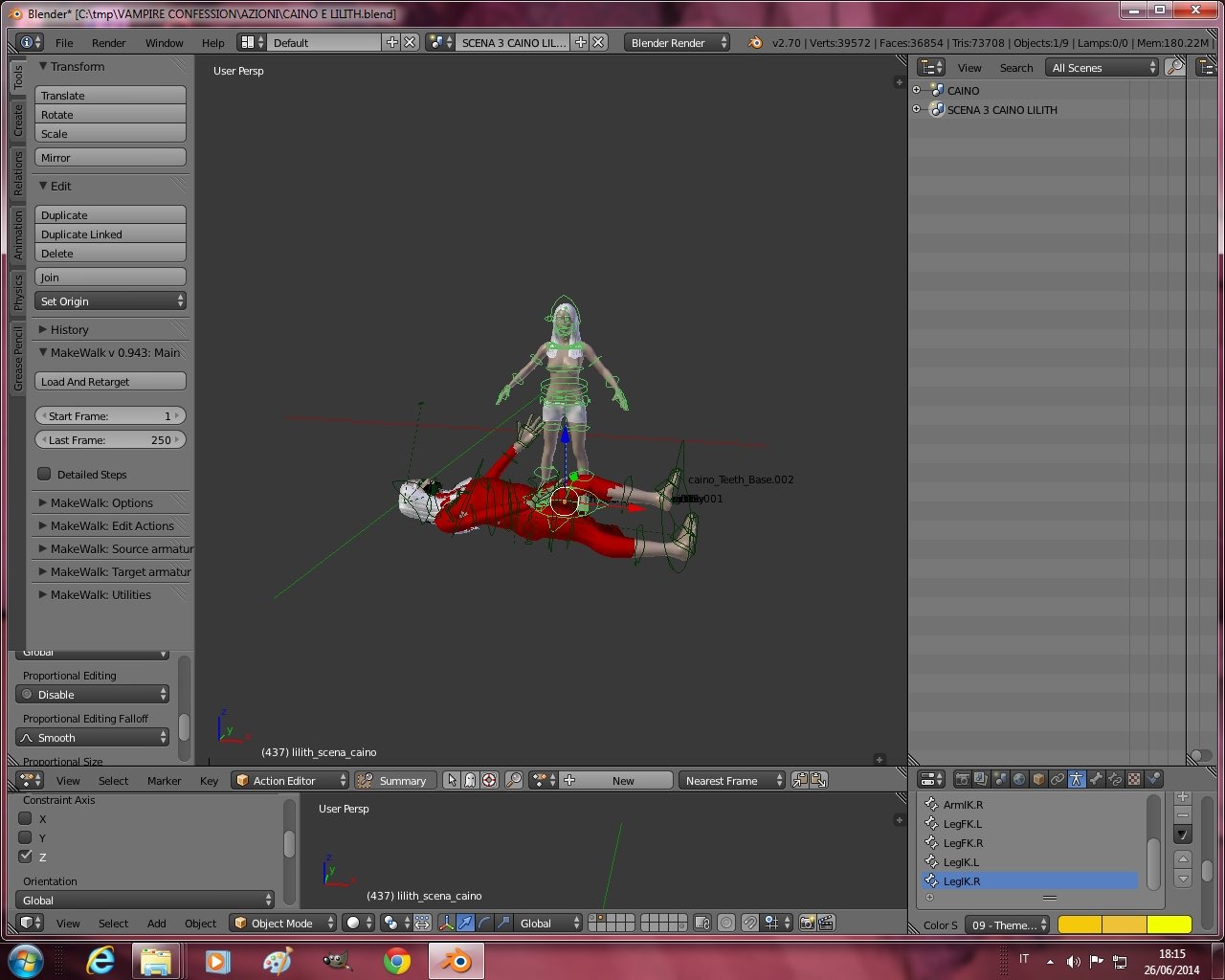Remove bone group with minus button

point(1183,815)
